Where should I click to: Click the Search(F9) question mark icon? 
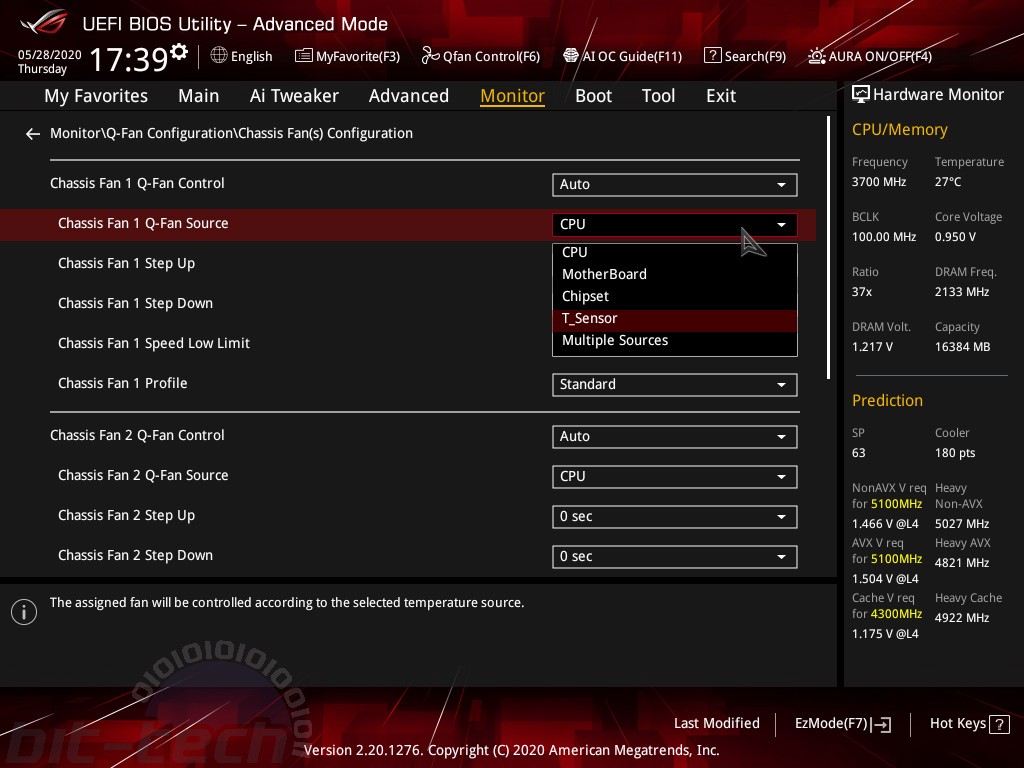coord(712,56)
